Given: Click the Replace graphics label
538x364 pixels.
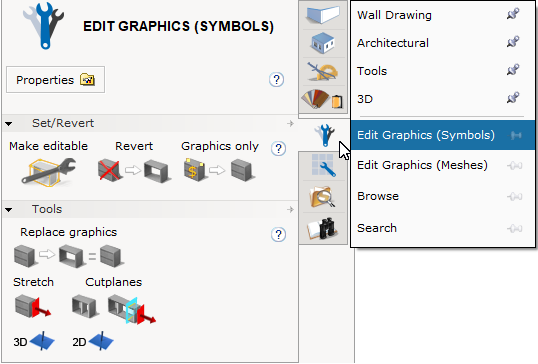Looking at the screenshot, I should point(69,232).
